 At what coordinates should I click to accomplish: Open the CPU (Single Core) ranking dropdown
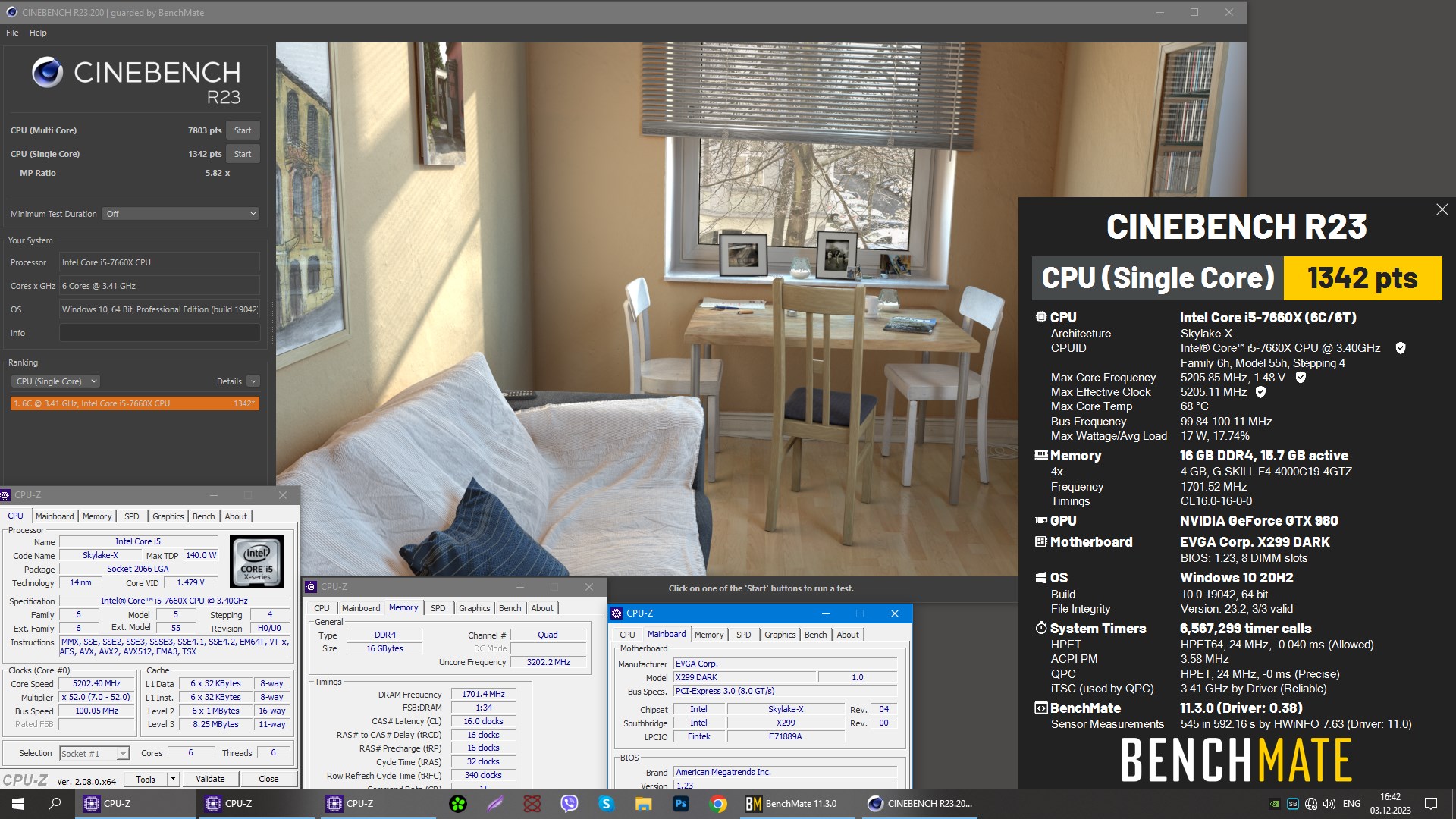click(56, 381)
